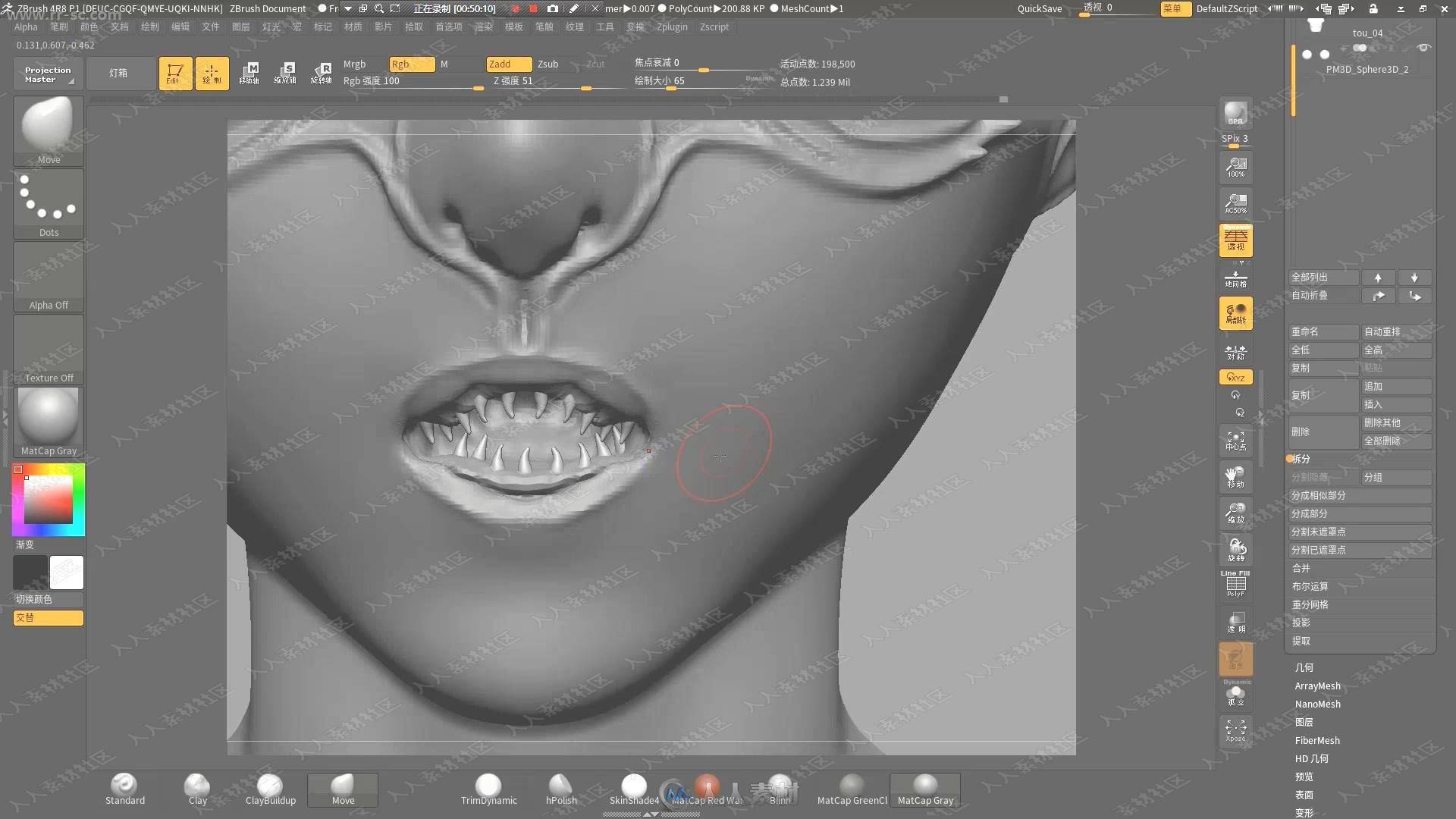
Task: Open the Projection Master button
Action: coord(48,74)
